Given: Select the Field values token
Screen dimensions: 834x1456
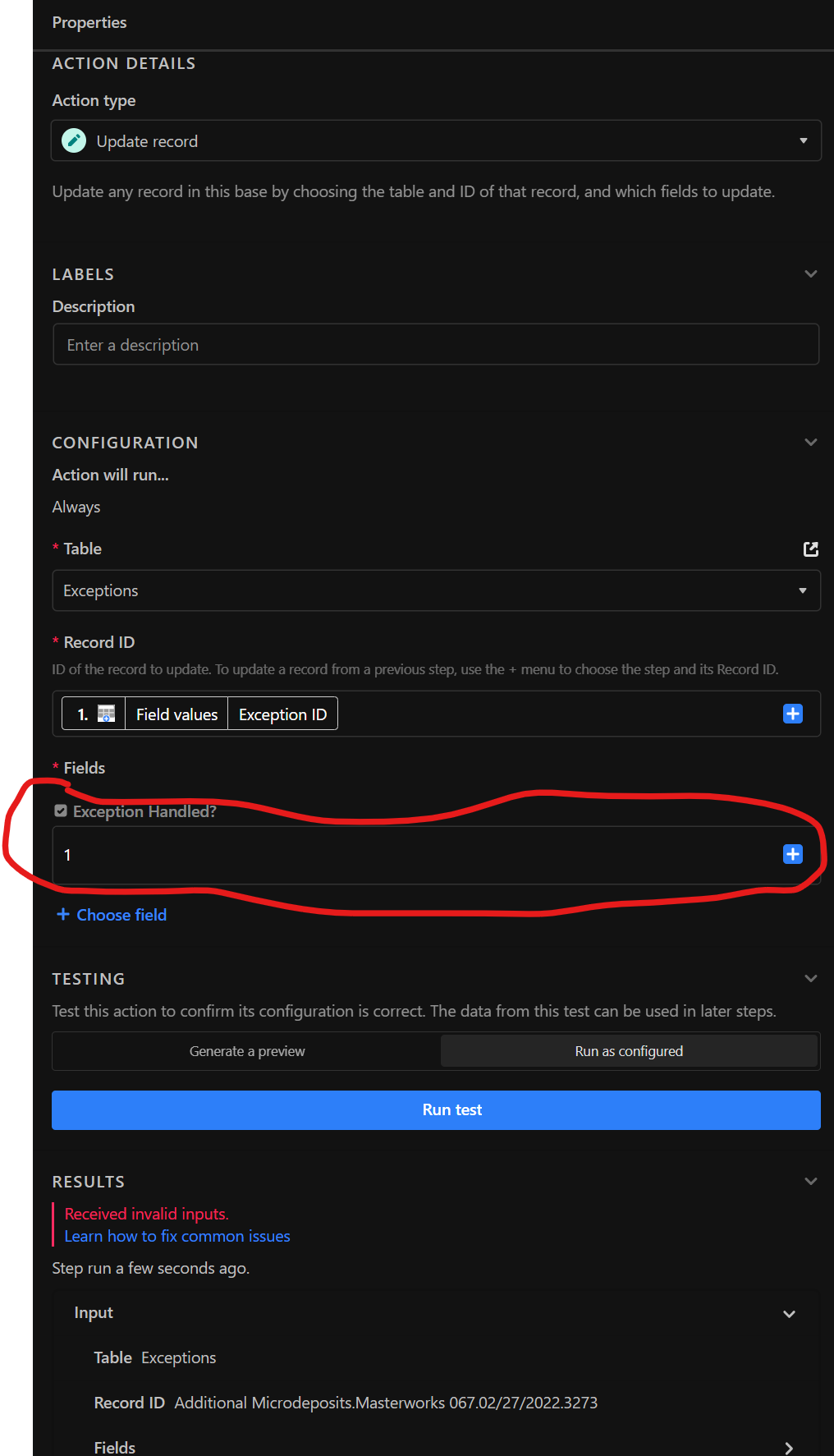Looking at the screenshot, I should (176, 714).
